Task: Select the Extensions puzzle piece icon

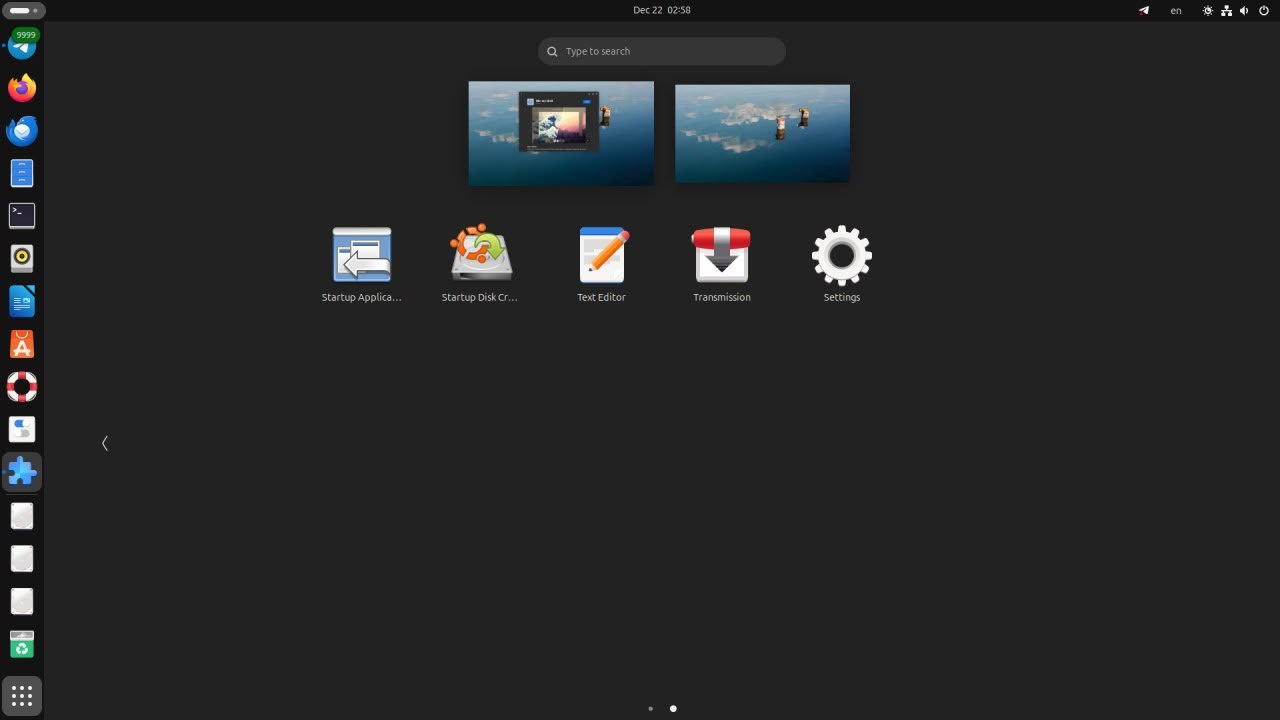Action: (22, 472)
